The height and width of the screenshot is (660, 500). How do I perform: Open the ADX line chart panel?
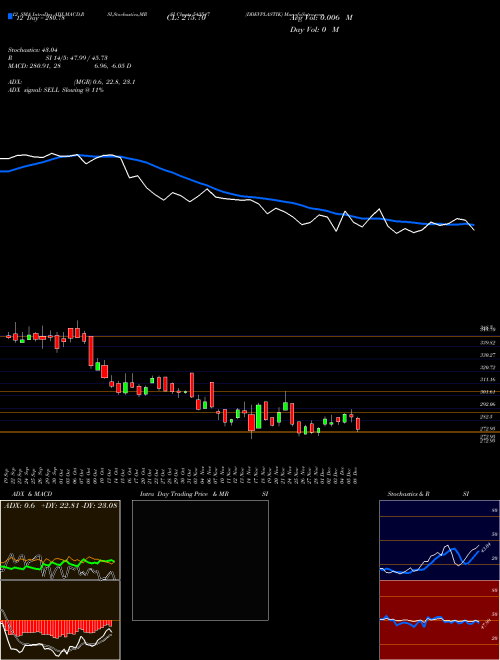point(60,540)
